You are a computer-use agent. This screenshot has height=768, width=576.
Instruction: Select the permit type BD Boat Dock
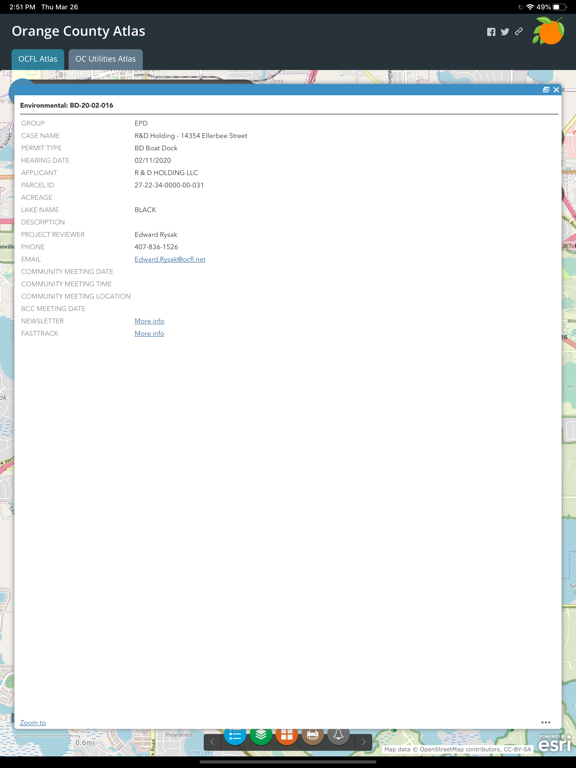pyautogui.click(x=156, y=148)
